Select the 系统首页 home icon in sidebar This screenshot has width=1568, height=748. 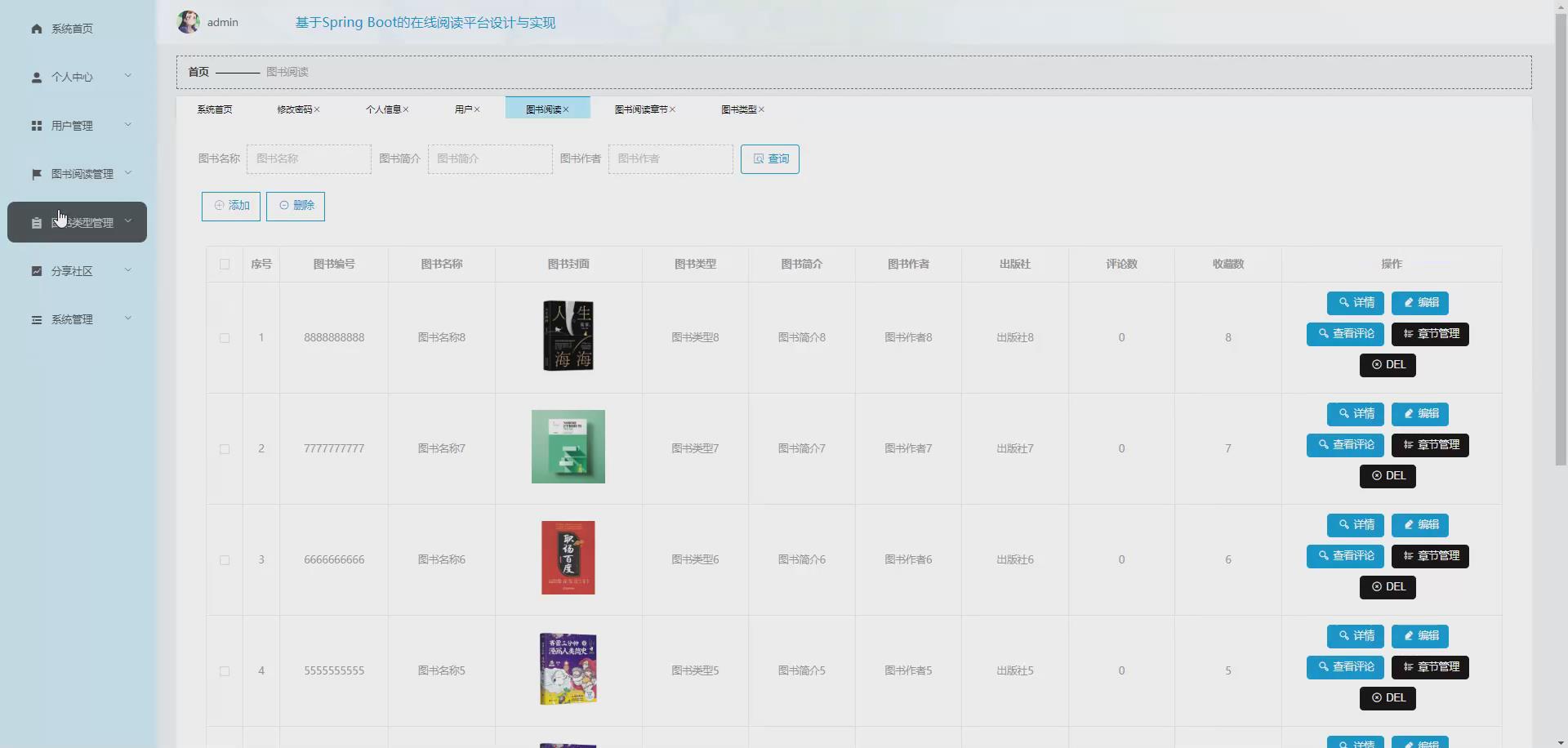click(x=36, y=28)
